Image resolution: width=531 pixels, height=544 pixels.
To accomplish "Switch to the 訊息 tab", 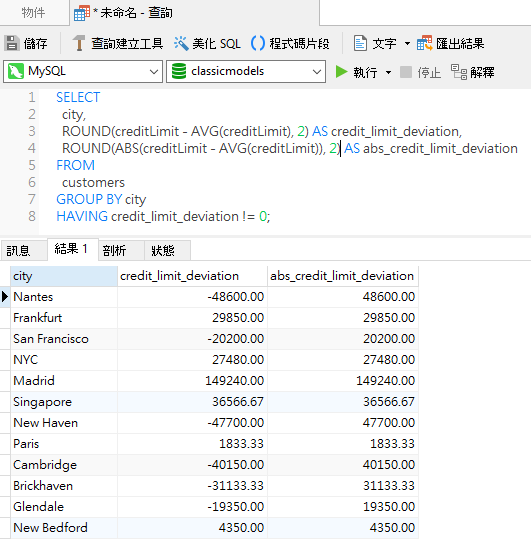I will [24, 250].
